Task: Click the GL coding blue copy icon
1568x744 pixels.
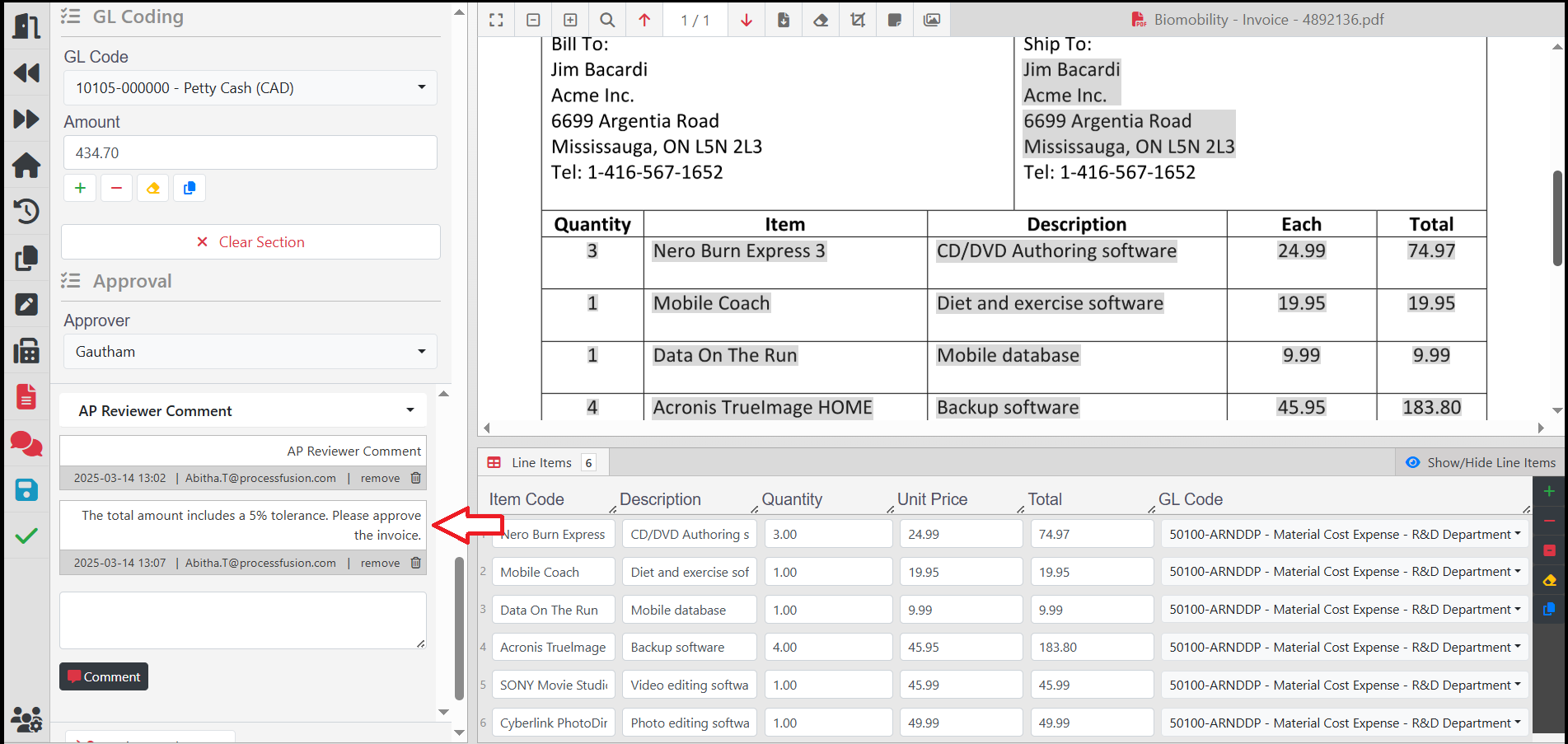Action: click(189, 188)
